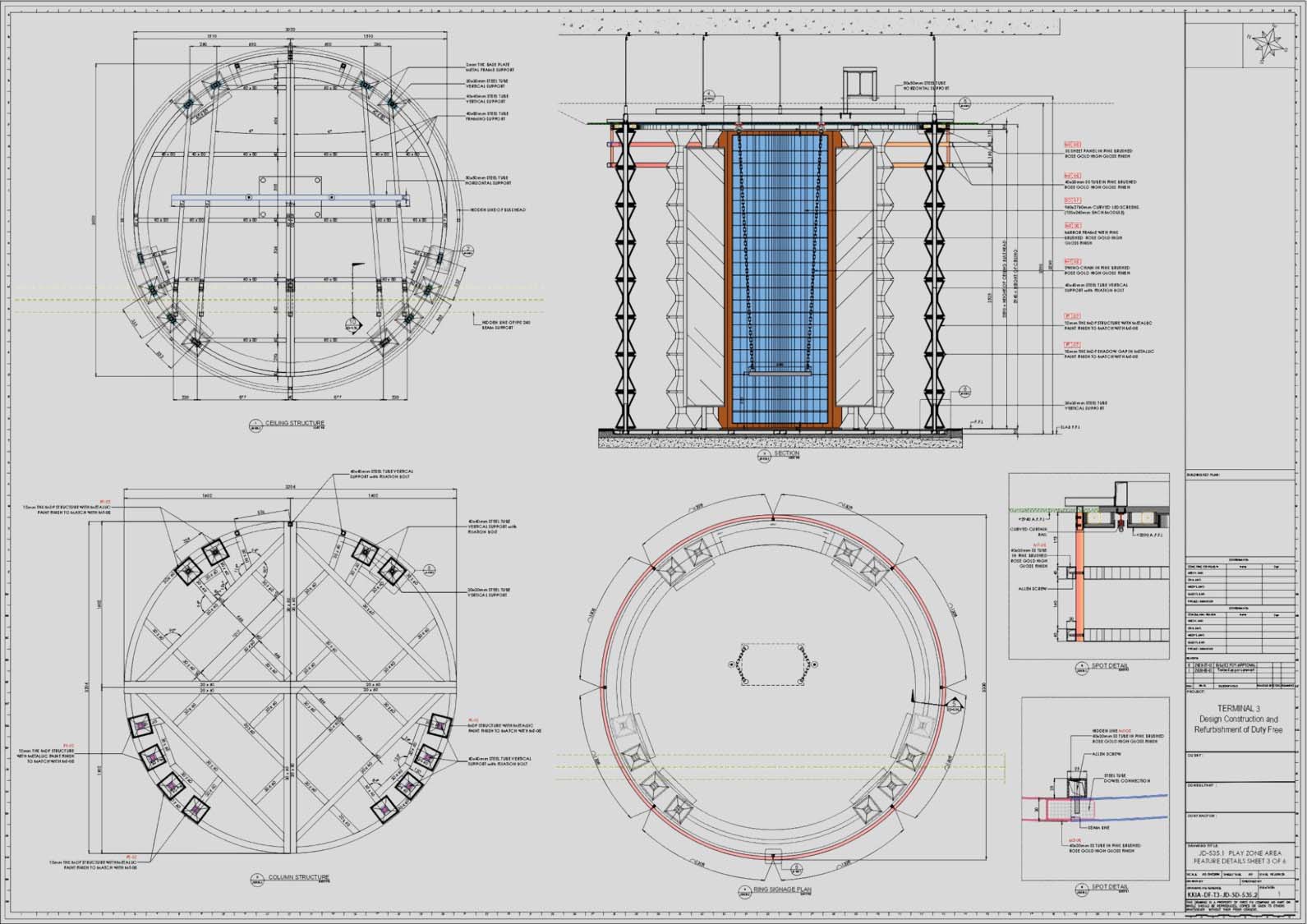
Task: Click the RING SIGNAGE PLAN view title
Action: coord(782,889)
